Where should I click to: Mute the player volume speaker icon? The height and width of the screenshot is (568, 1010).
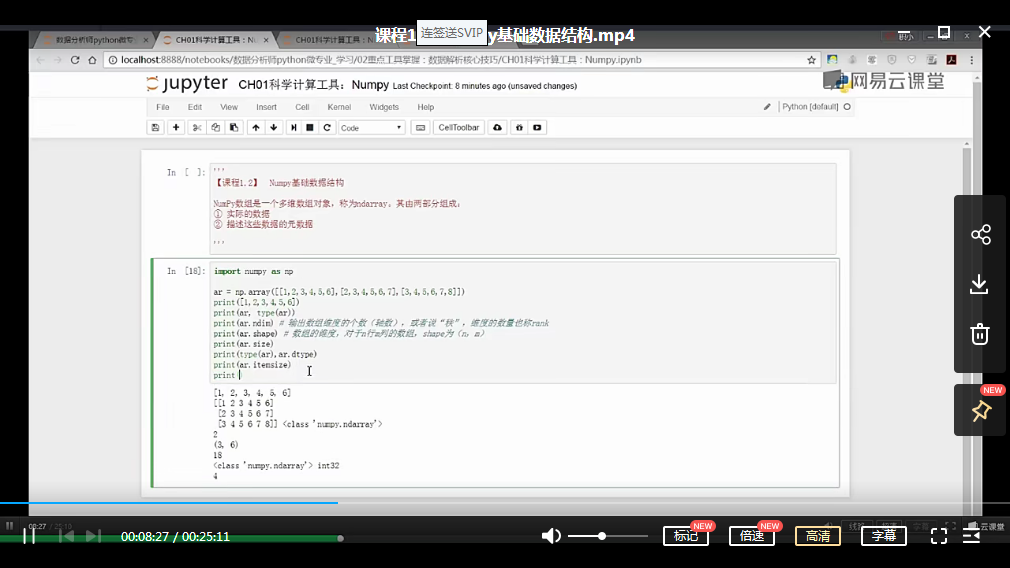pos(551,536)
